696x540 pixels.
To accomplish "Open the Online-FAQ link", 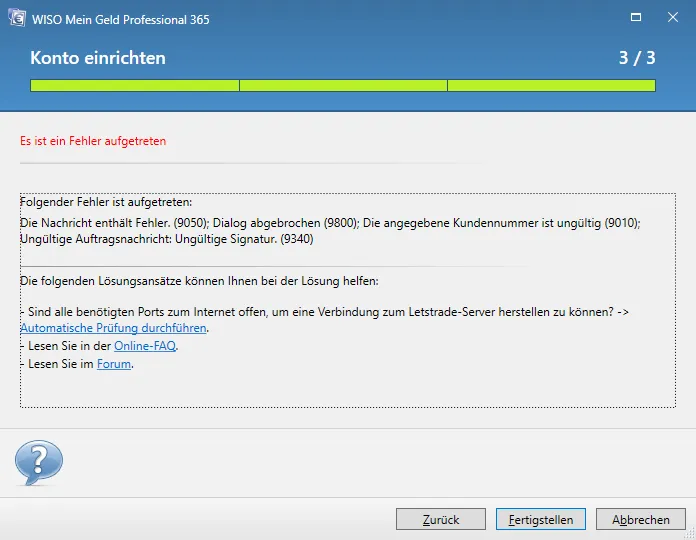I will [146, 346].
